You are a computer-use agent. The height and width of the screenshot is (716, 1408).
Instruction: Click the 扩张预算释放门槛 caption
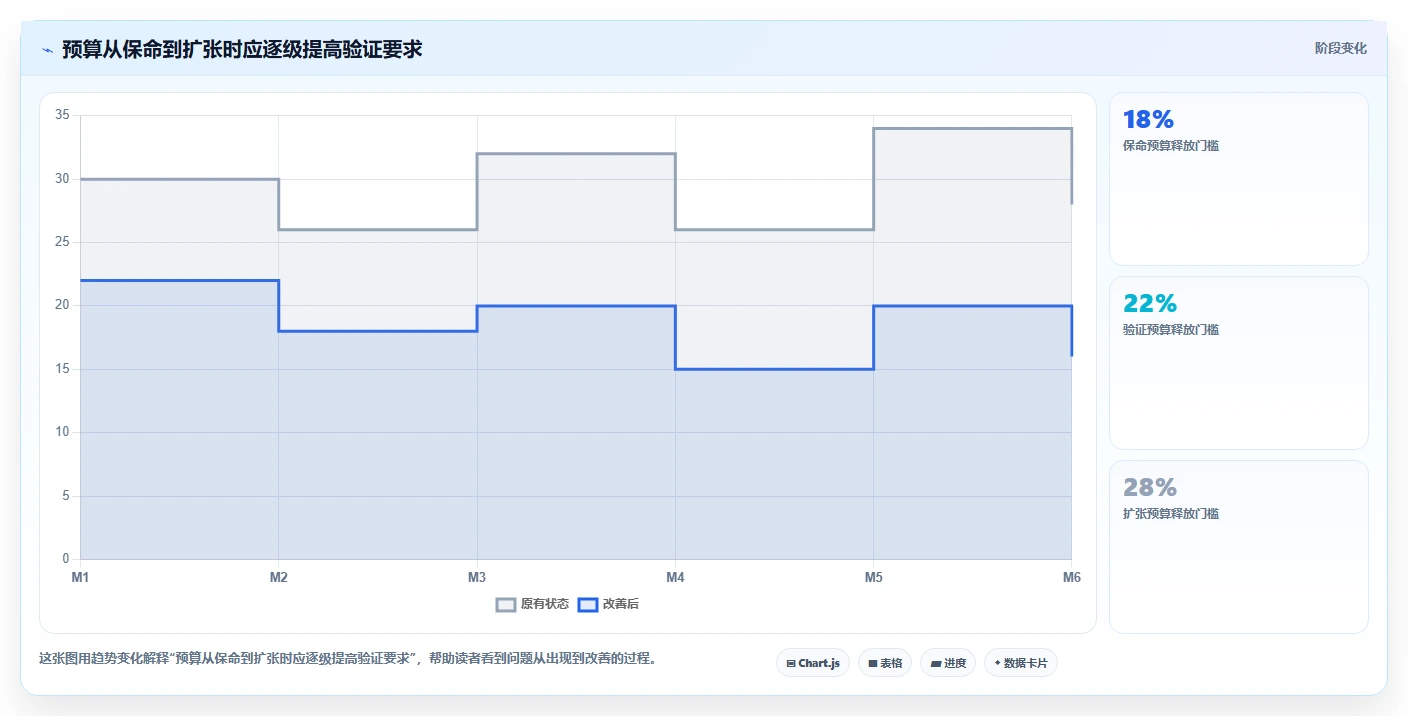pyautogui.click(x=1171, y=514)
